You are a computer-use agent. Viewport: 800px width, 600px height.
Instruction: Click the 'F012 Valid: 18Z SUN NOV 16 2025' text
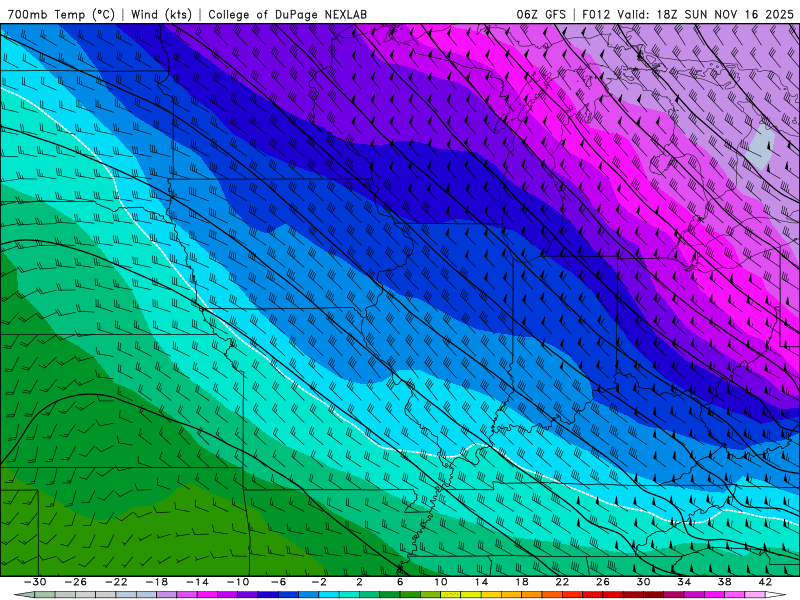(x=688, y=15)
